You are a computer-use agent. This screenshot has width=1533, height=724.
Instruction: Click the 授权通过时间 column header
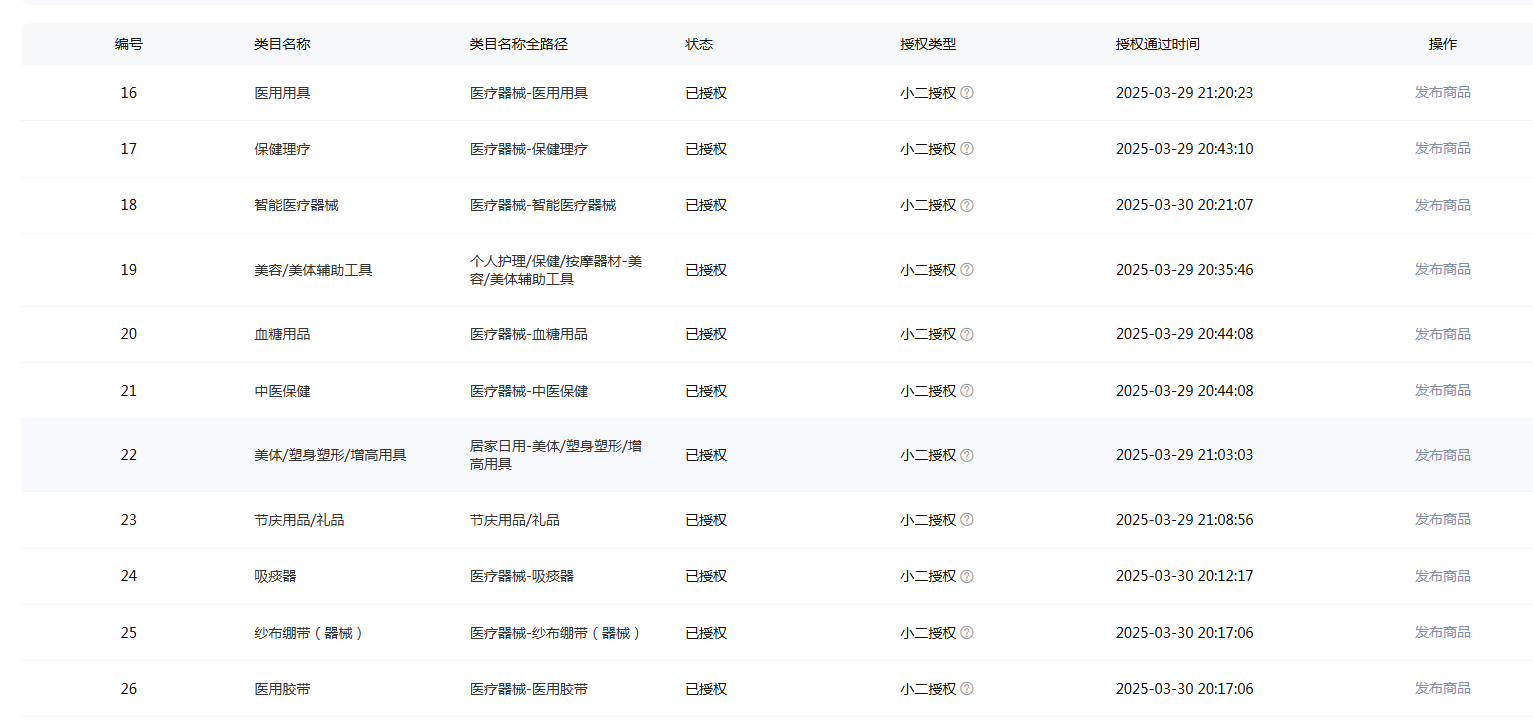[1157, 45]
